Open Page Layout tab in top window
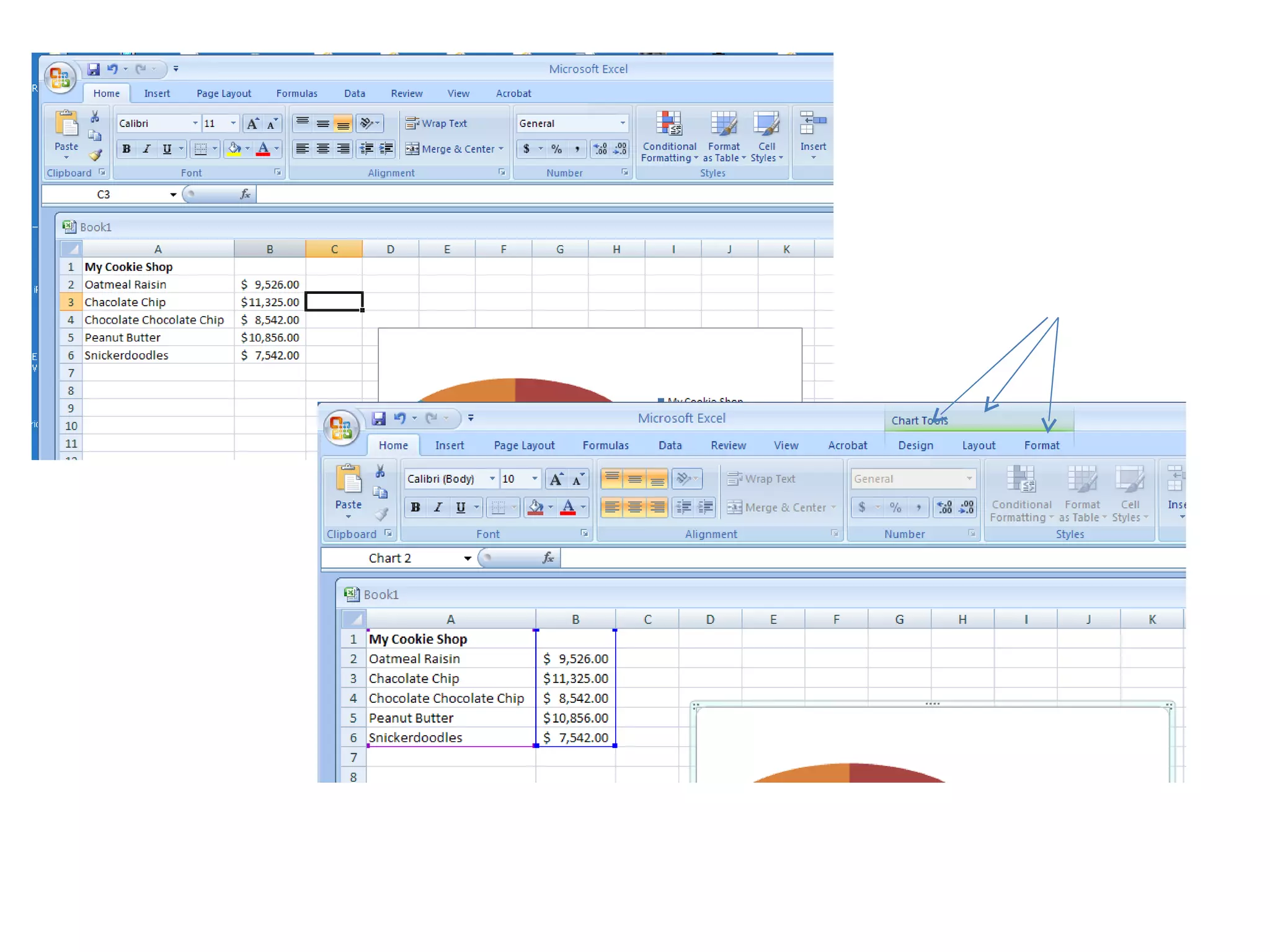This screenshot has width=1270, height=952. tap(223, 94)
